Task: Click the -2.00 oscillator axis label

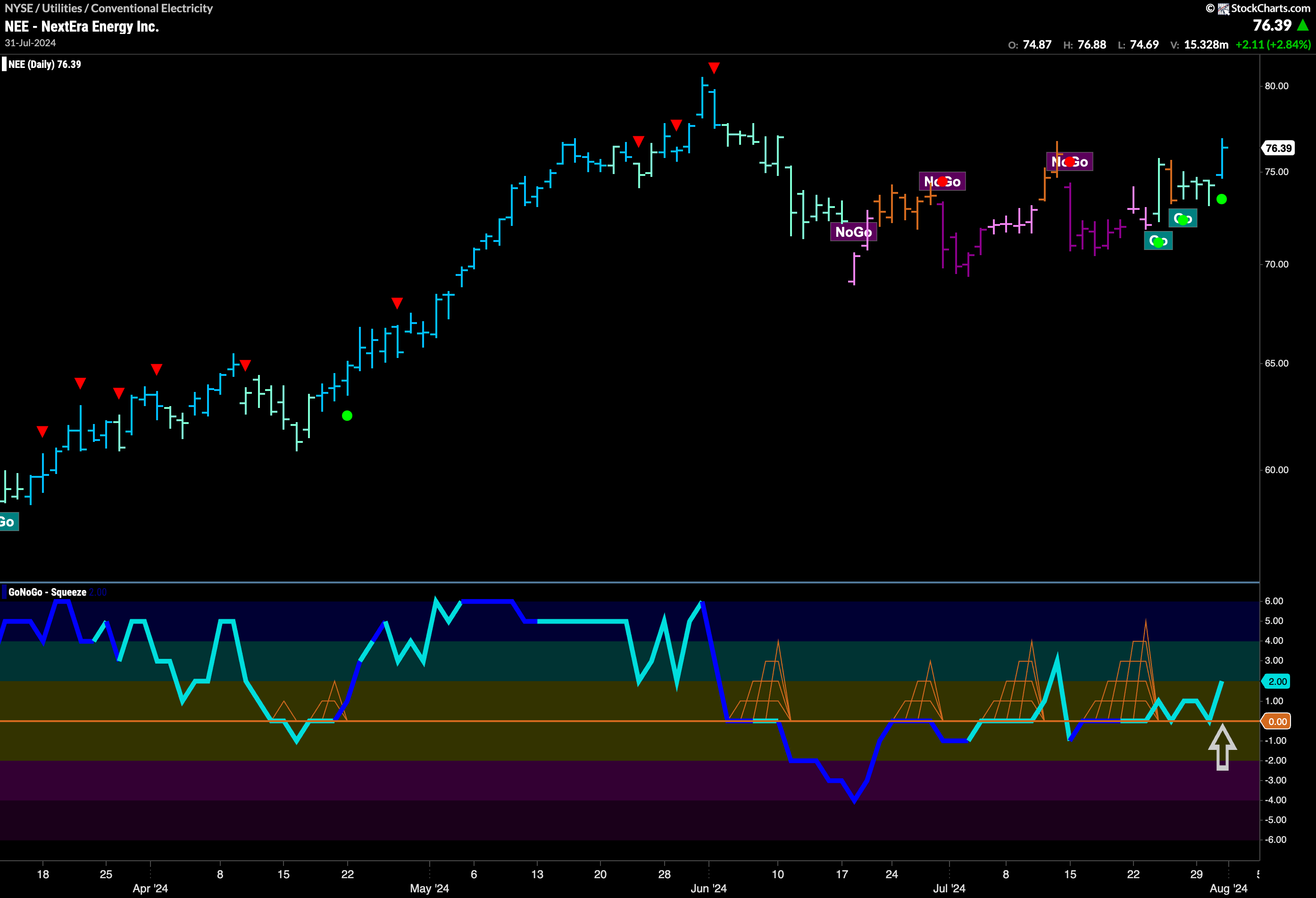Action: coord(1275,760)
